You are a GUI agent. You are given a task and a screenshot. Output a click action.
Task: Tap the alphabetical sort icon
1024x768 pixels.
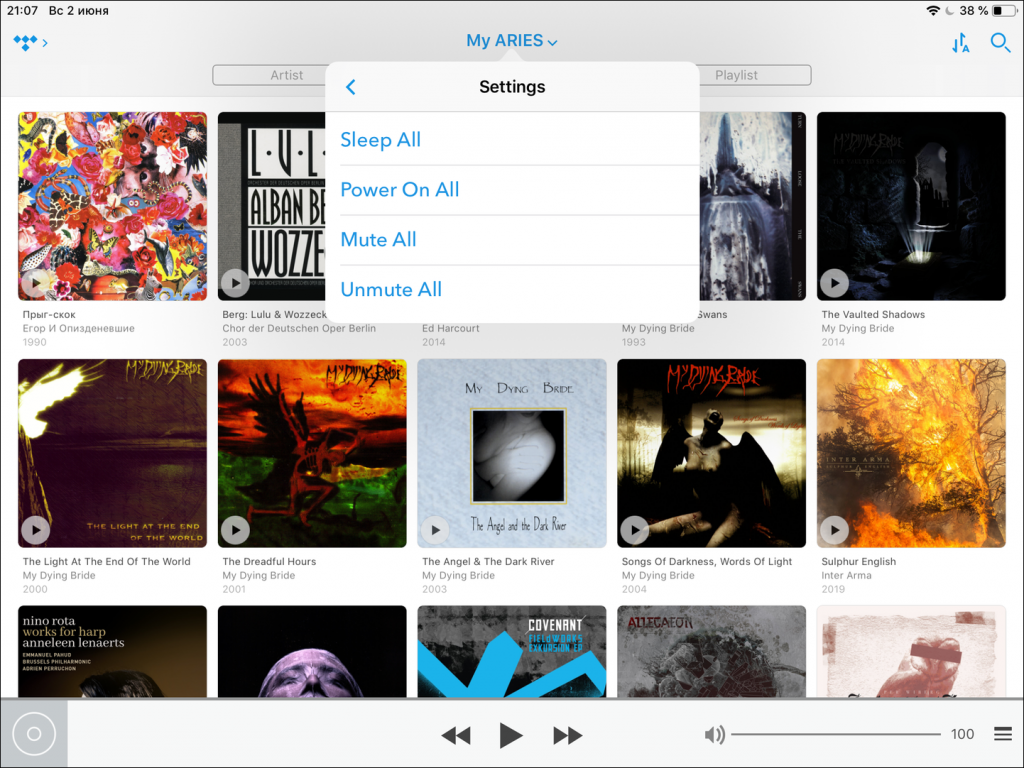960,43
